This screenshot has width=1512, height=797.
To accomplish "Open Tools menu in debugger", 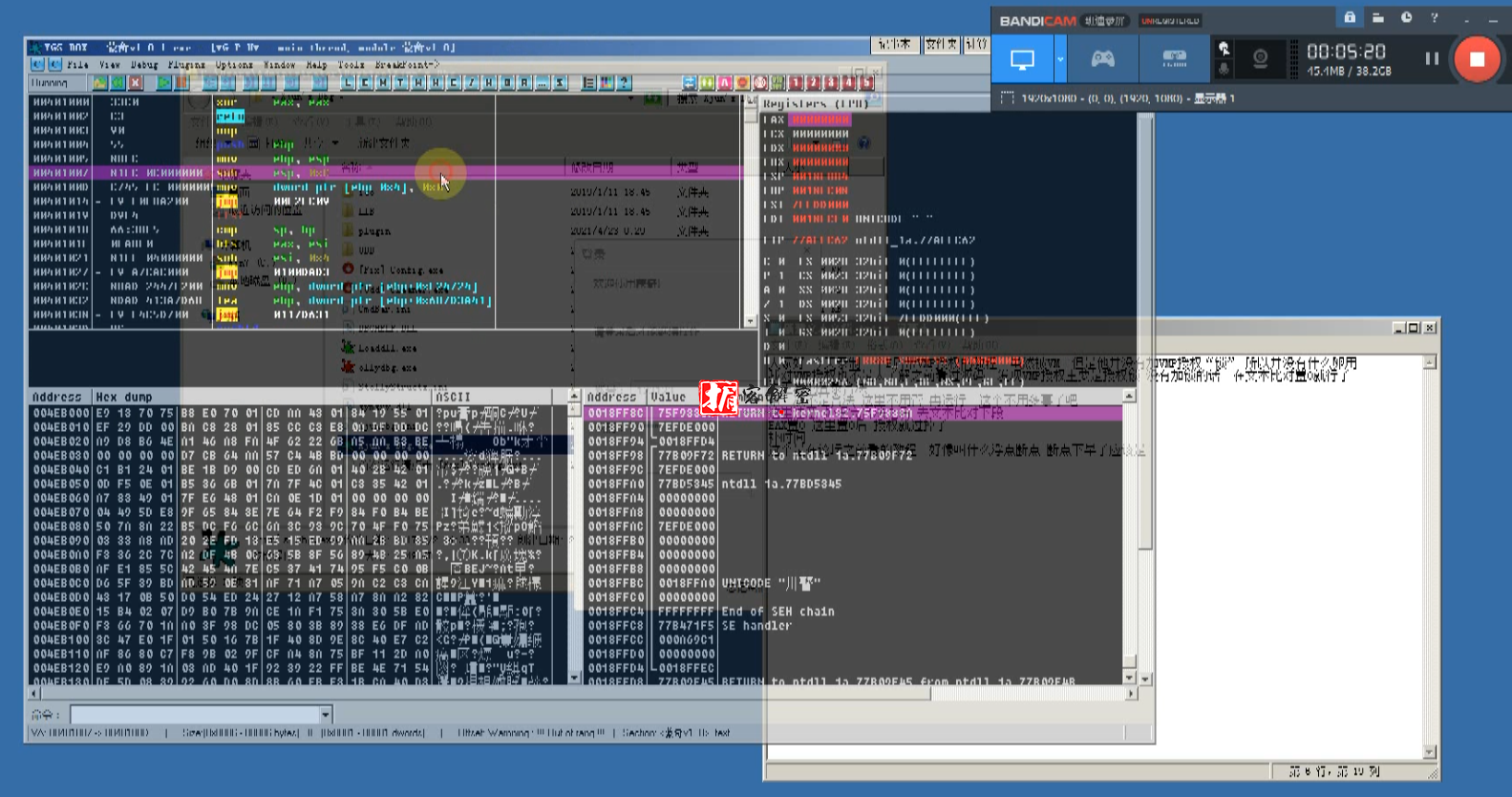I will (351, 65).
